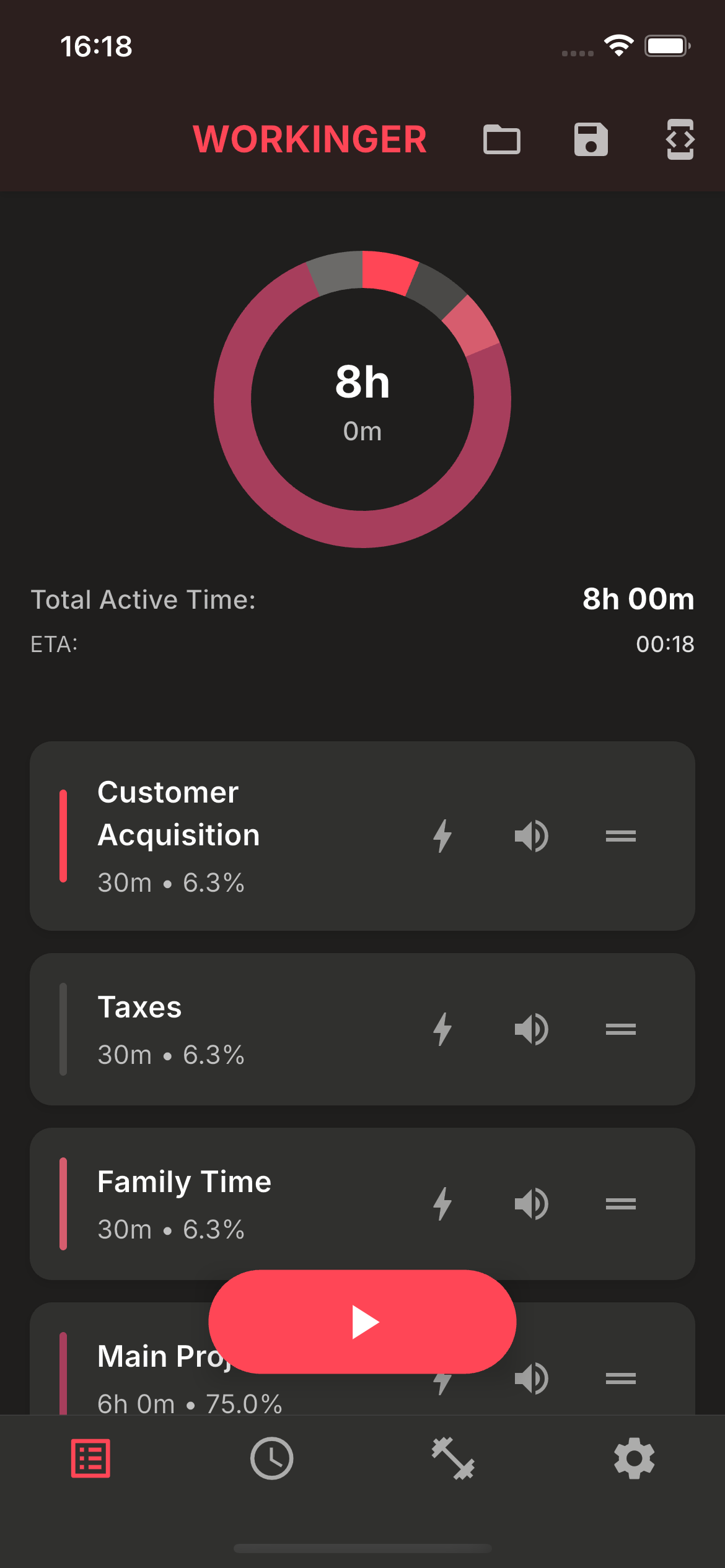Toggle sound for Customer Acquisition
The height and width of the screenshot is (1568, 725).
pyautogui.click(x=532, y=836)
